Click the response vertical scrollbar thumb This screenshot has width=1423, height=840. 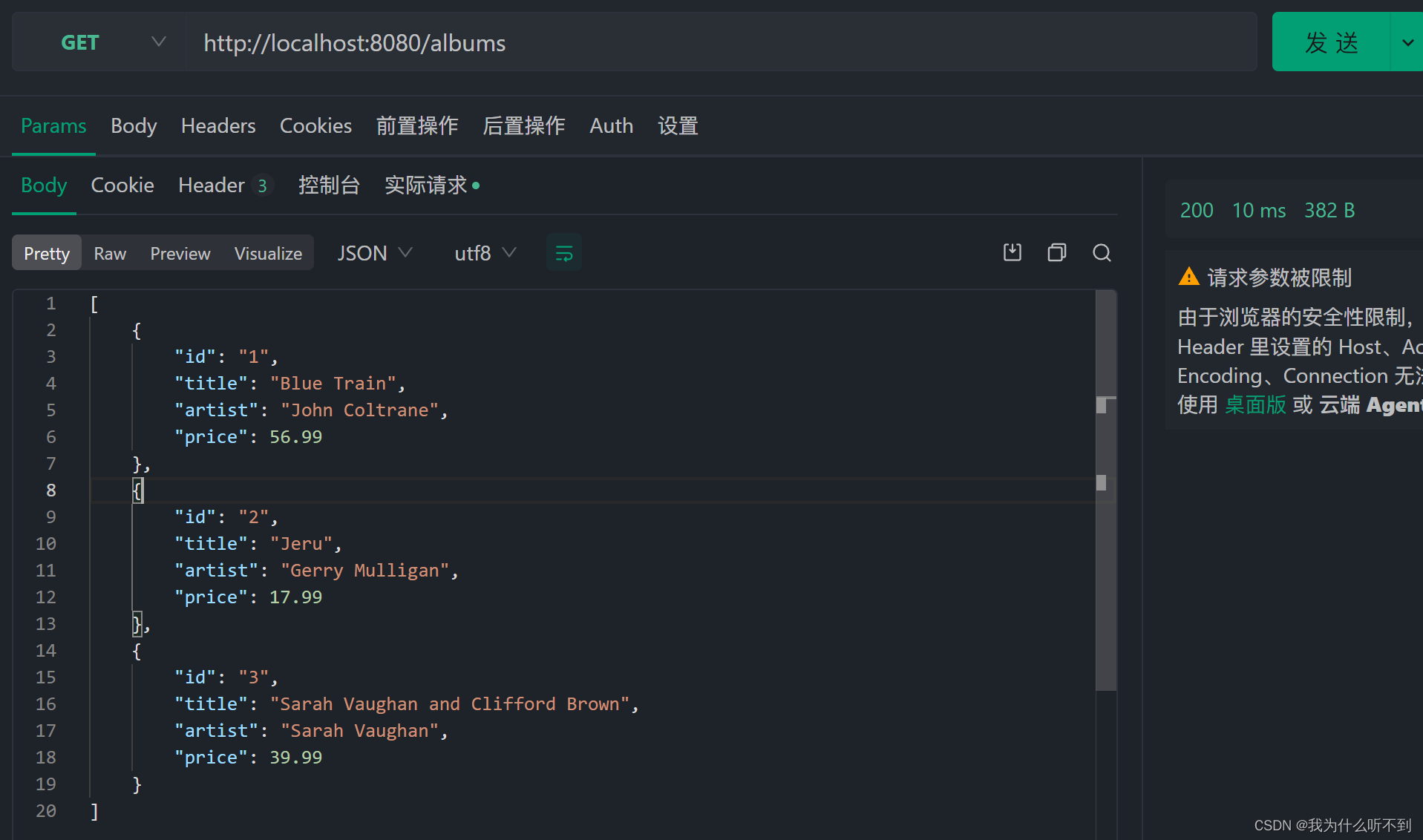pyautogui.click(x=1106, y=490)
